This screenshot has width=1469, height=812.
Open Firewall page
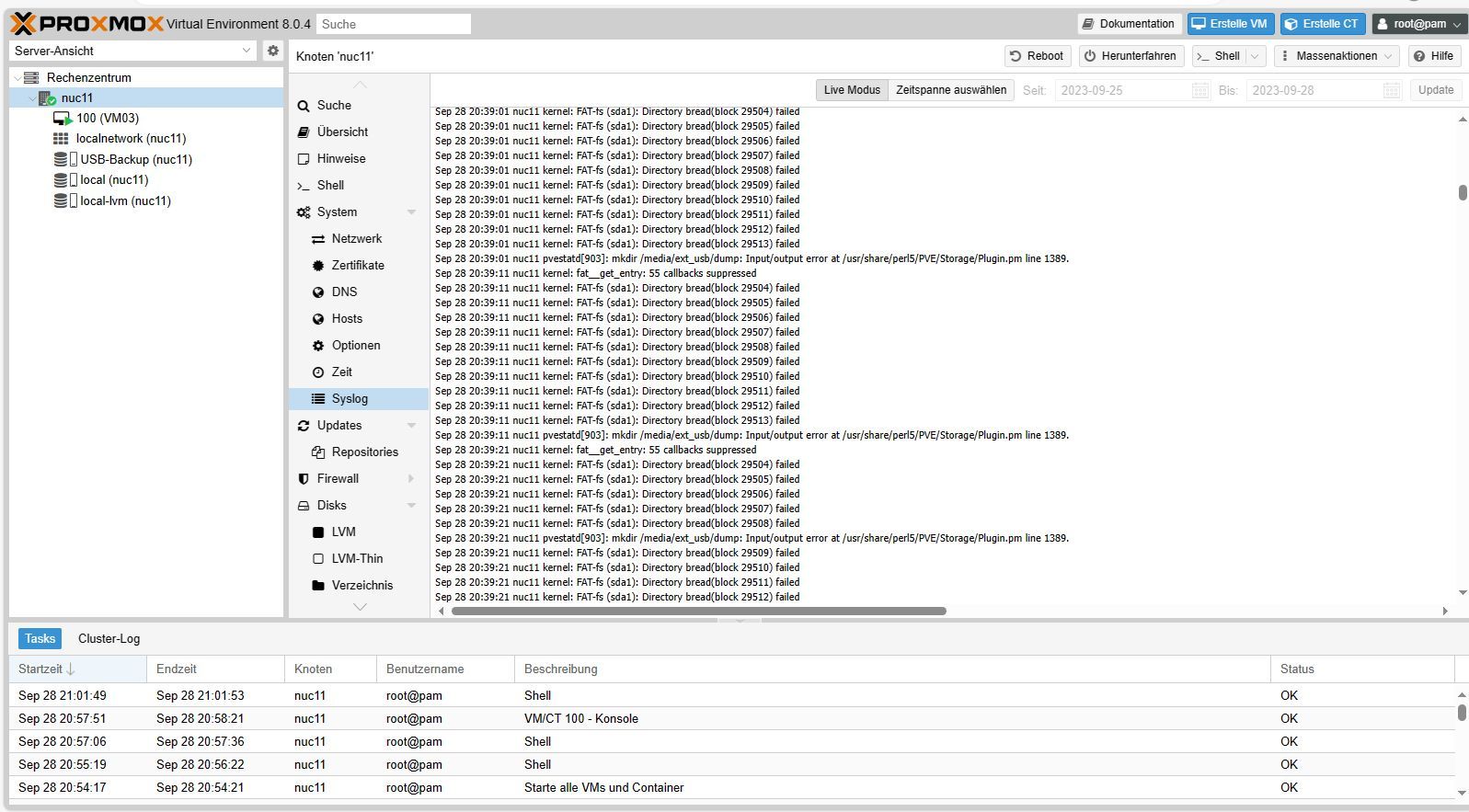[x=338, y=478]
